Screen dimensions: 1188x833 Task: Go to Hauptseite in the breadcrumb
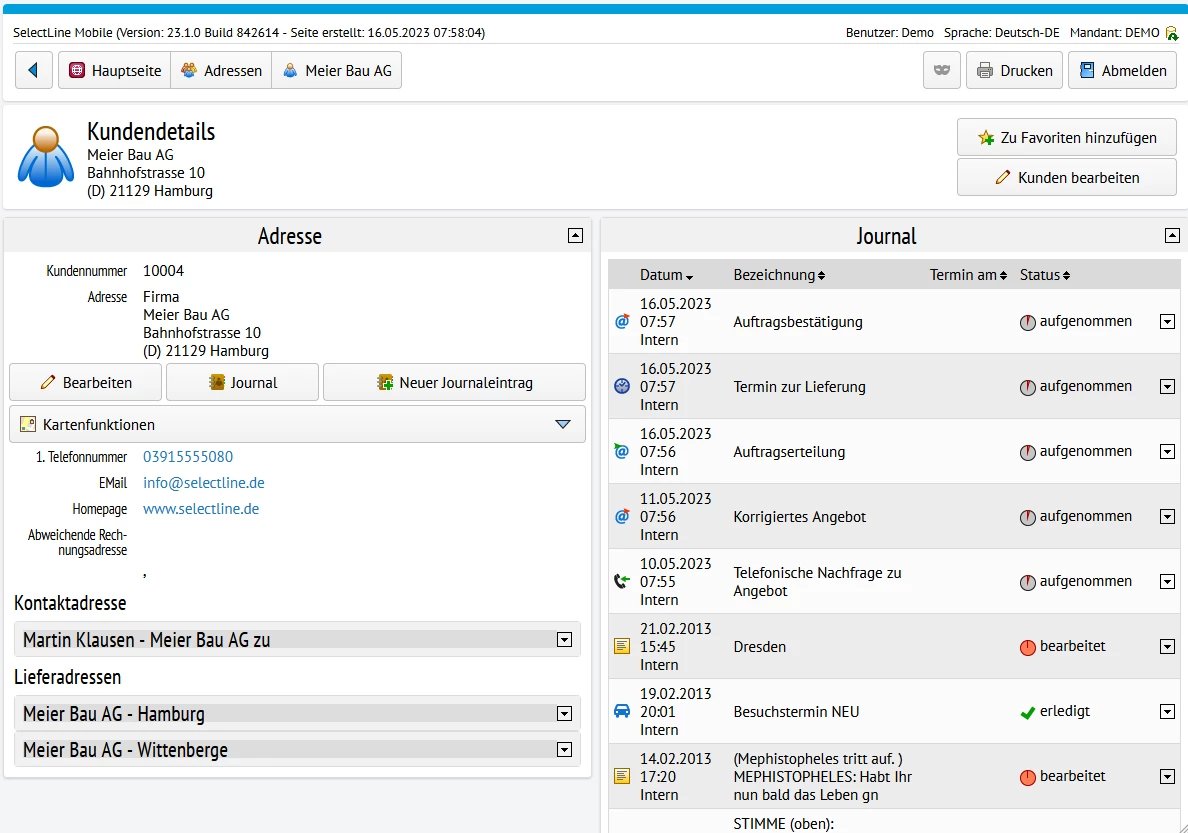tap(115, 71)
